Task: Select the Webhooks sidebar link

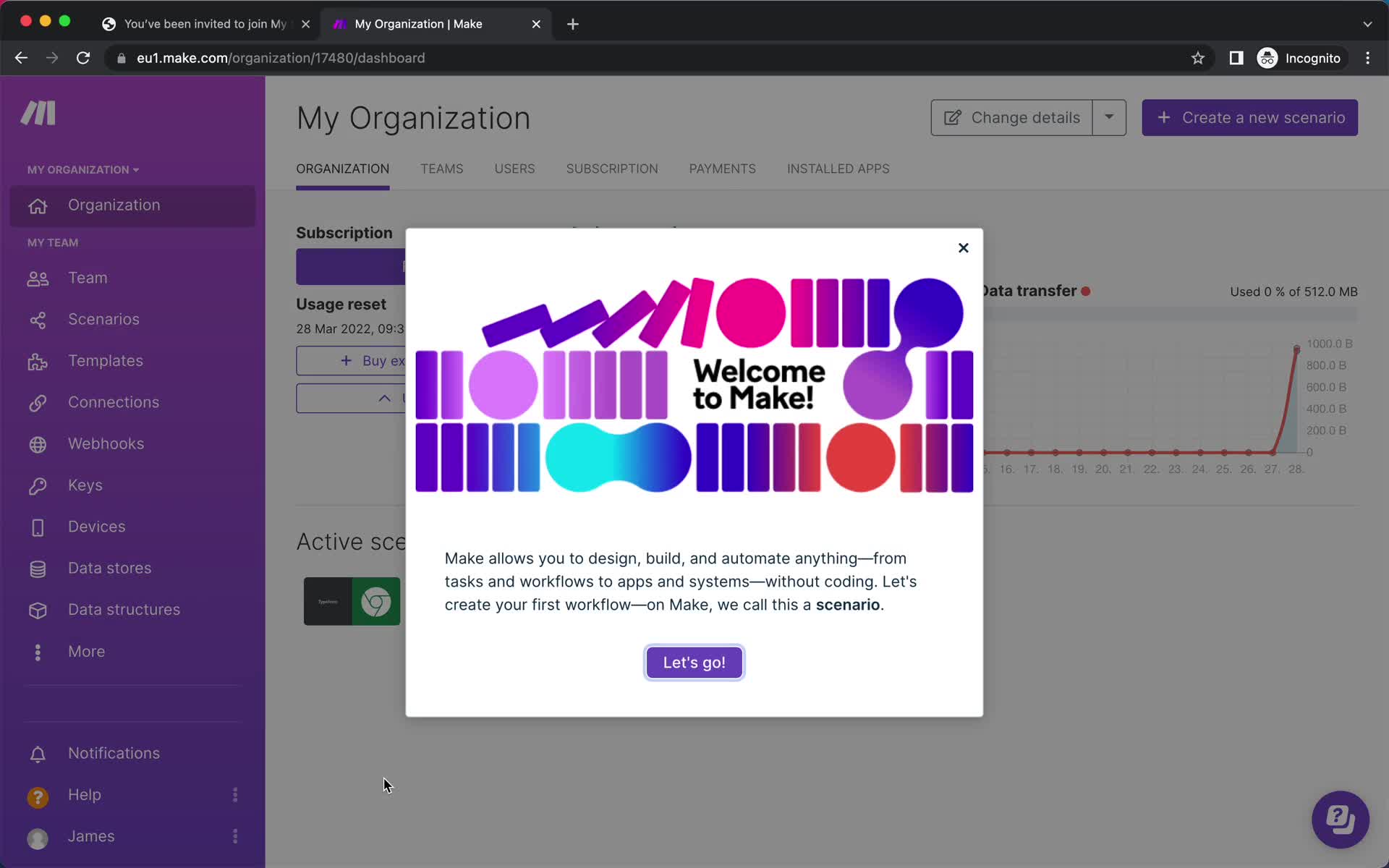Action: pyautogui.click(x=106, y=443)
